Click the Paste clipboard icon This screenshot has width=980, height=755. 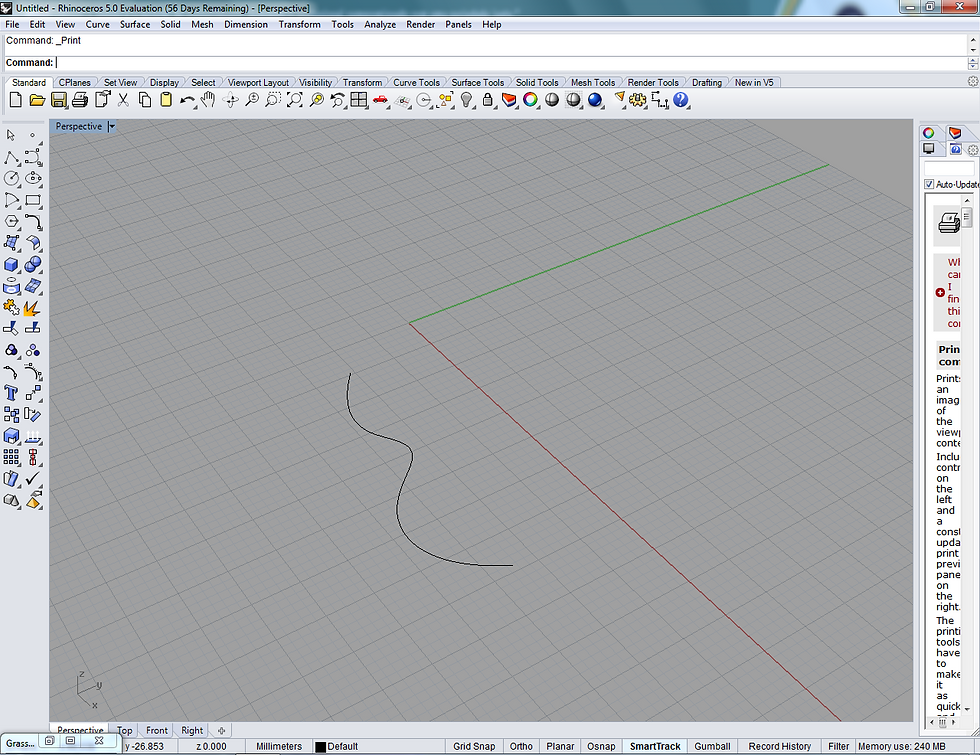click(166, 100)
